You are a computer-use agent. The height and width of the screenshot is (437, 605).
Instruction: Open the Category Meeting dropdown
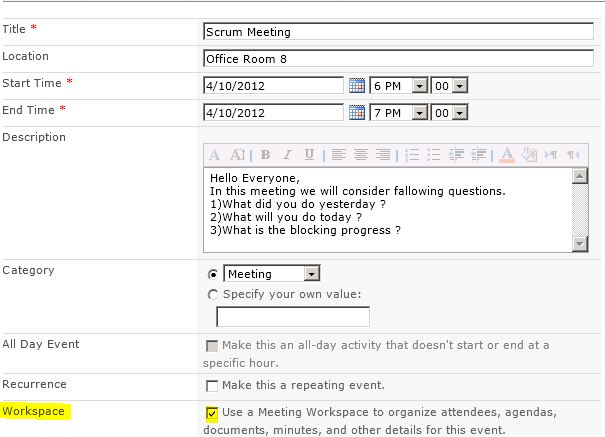tap(312, 274)
